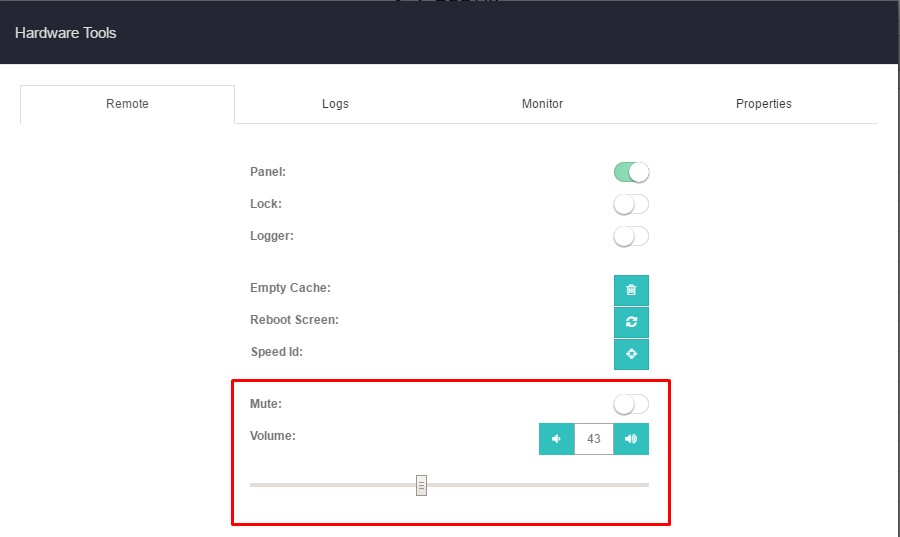Select the Remote tab

click(127, 104)
